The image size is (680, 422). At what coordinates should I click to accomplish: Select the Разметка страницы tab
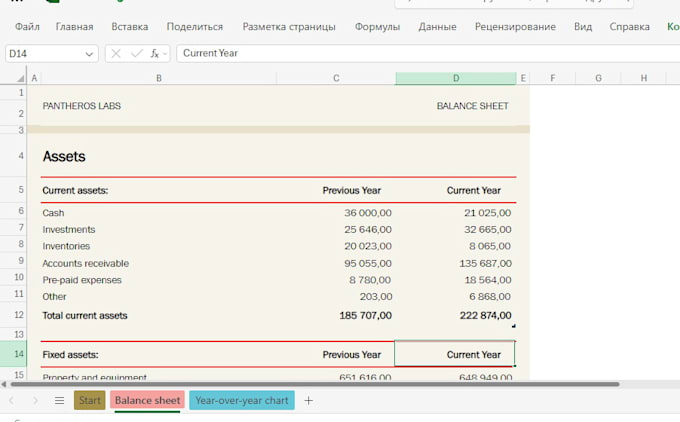pyautogui.click(x=289, y=27)
